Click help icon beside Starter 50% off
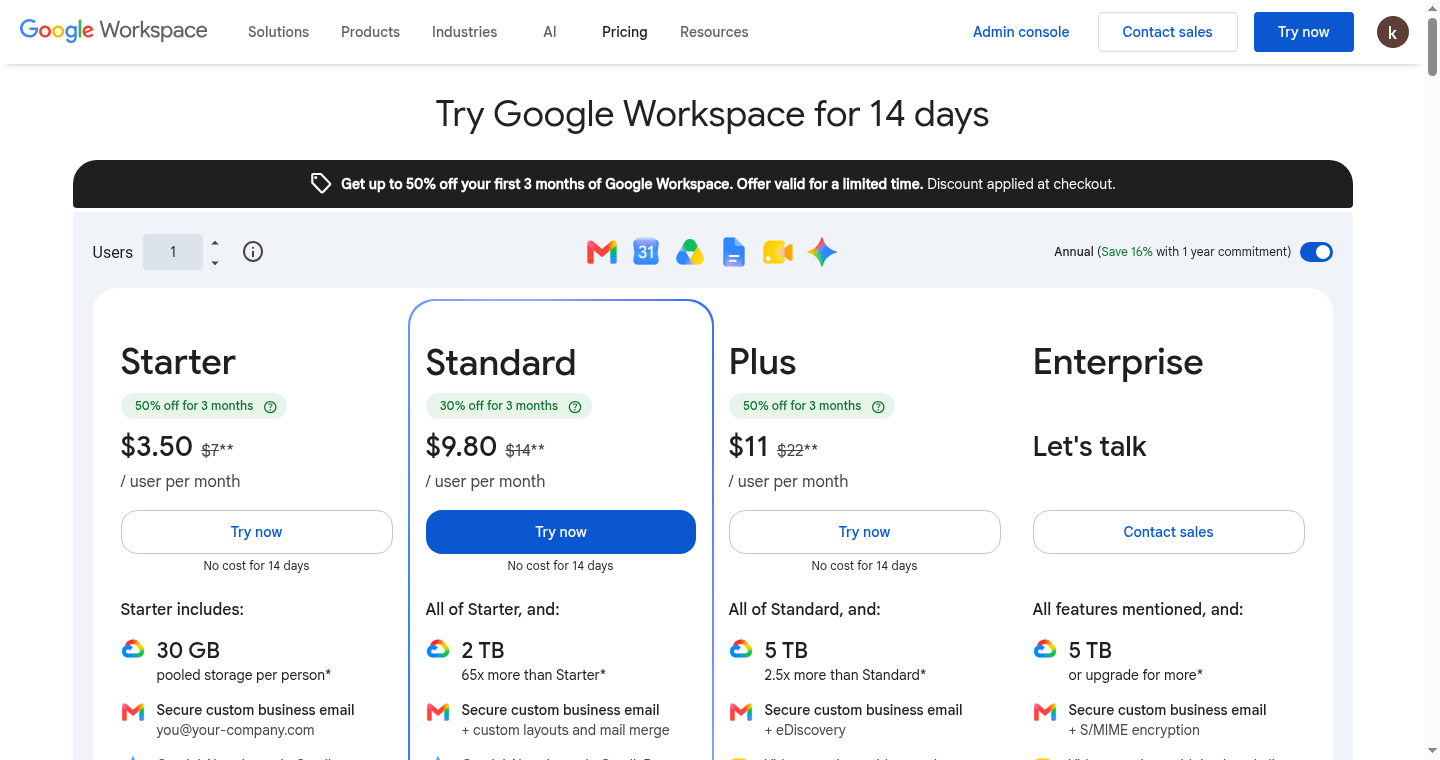1440x760 pixels. [270, 407]
